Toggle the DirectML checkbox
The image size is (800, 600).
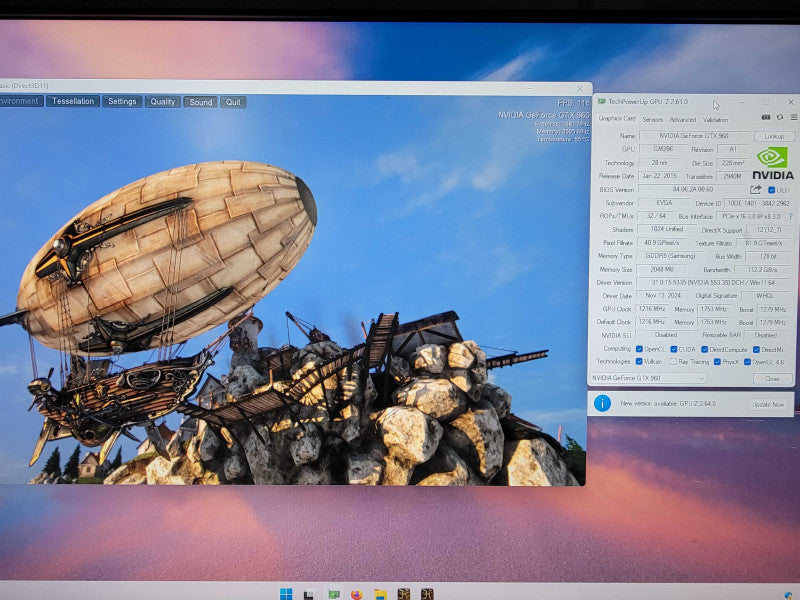[x=756, y=349]
